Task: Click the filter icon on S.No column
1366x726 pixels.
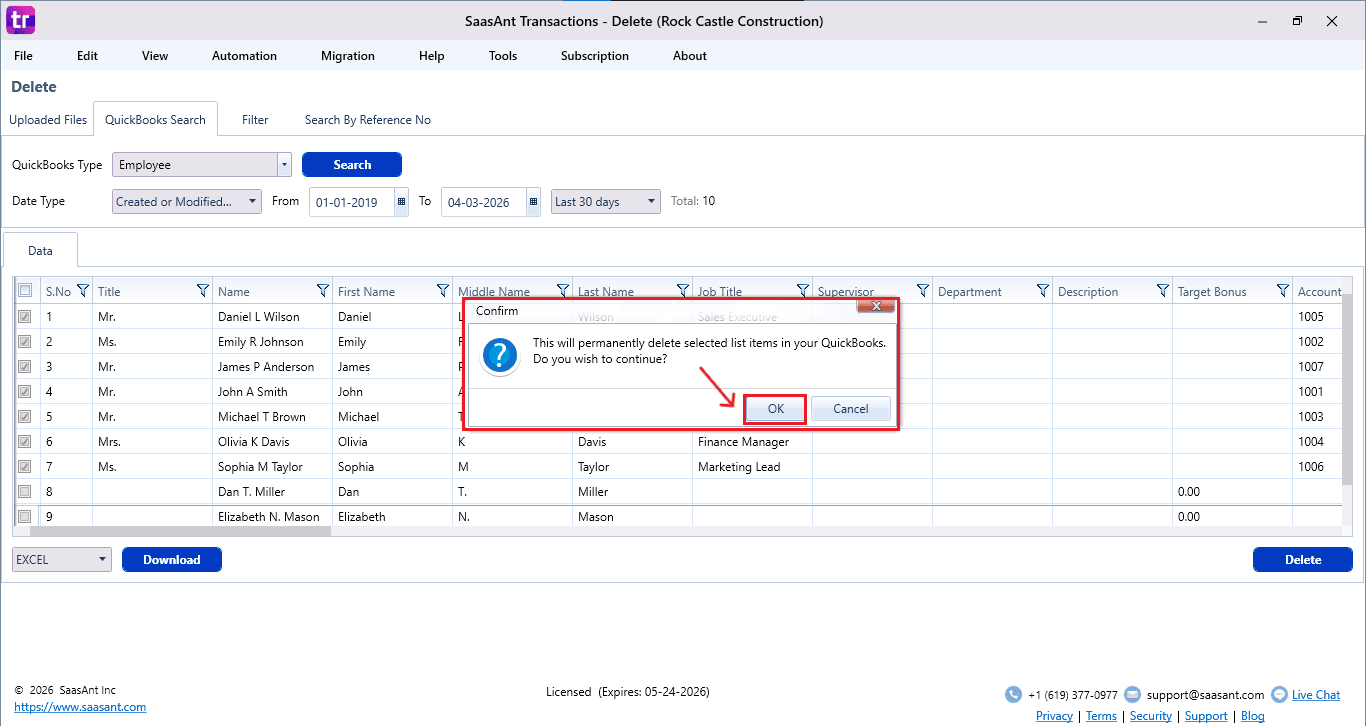Action: [83, 291]
